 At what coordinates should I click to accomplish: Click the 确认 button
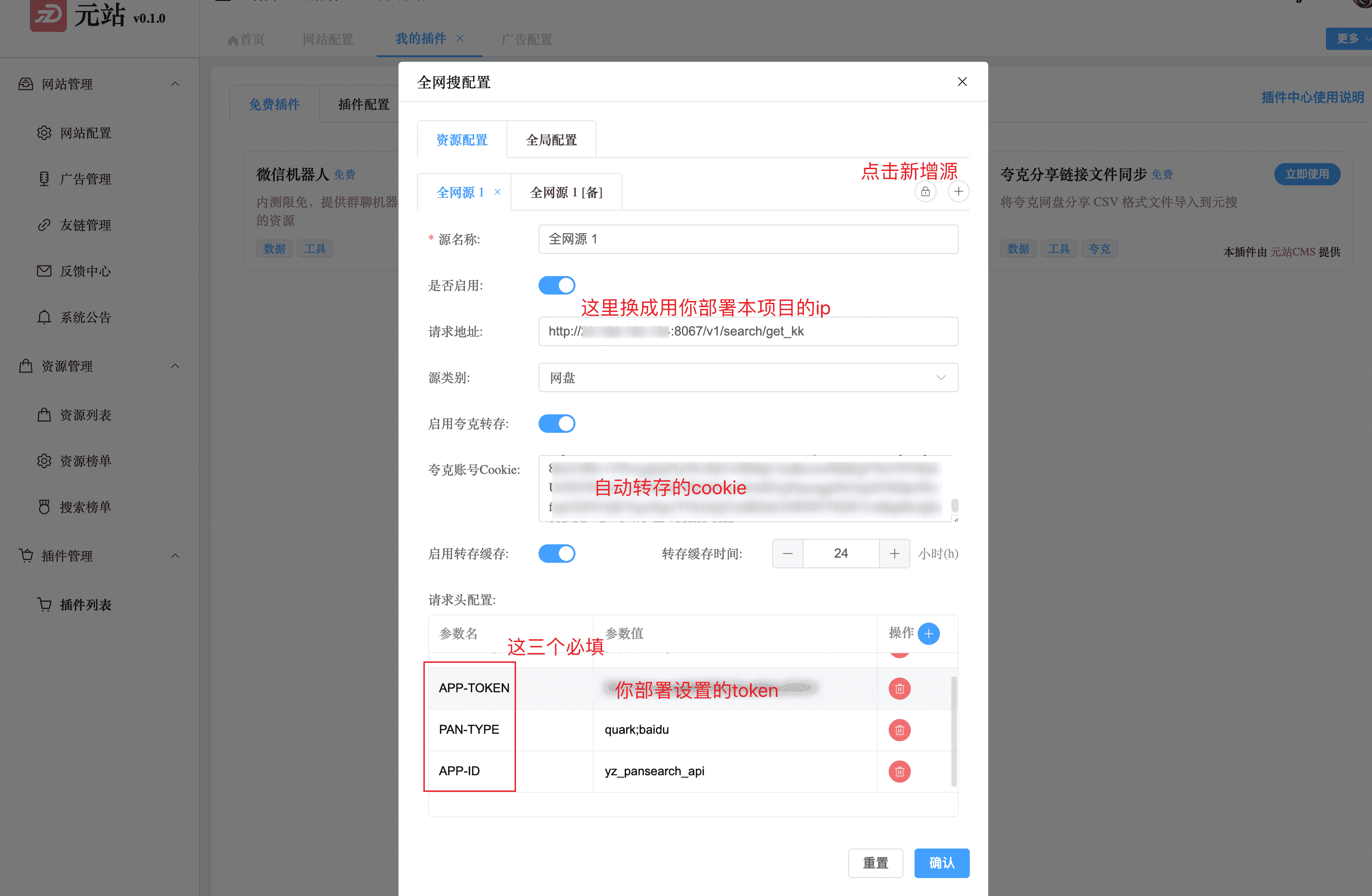click(x=941, y=862)
